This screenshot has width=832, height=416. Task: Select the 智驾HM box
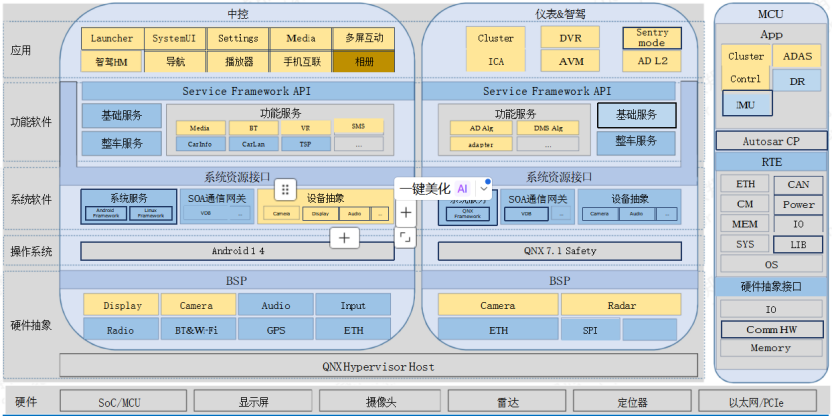tap(112, 62)
